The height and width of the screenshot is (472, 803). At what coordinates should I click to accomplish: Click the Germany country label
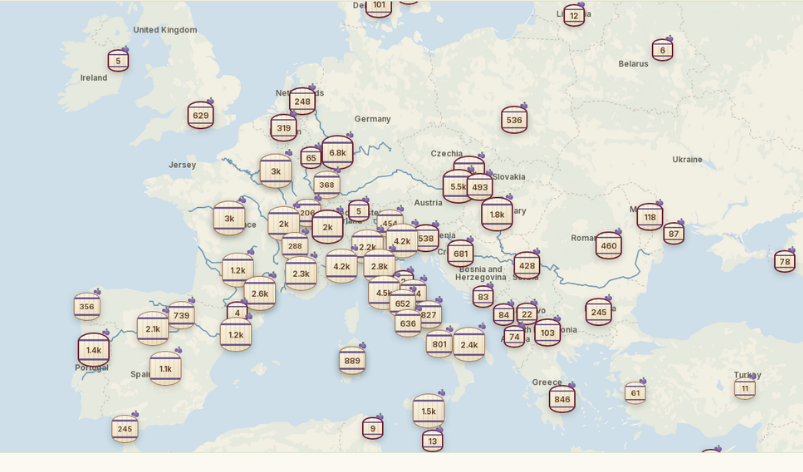372,119
